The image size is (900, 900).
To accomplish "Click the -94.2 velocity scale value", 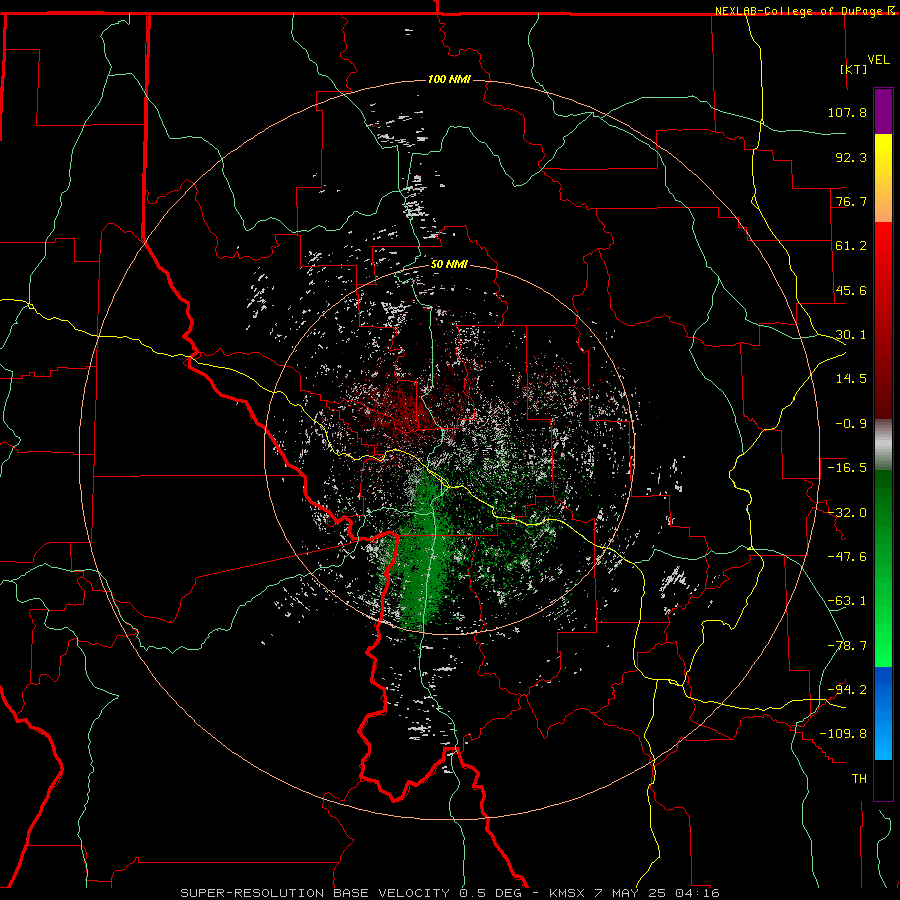I will [847, 690].
